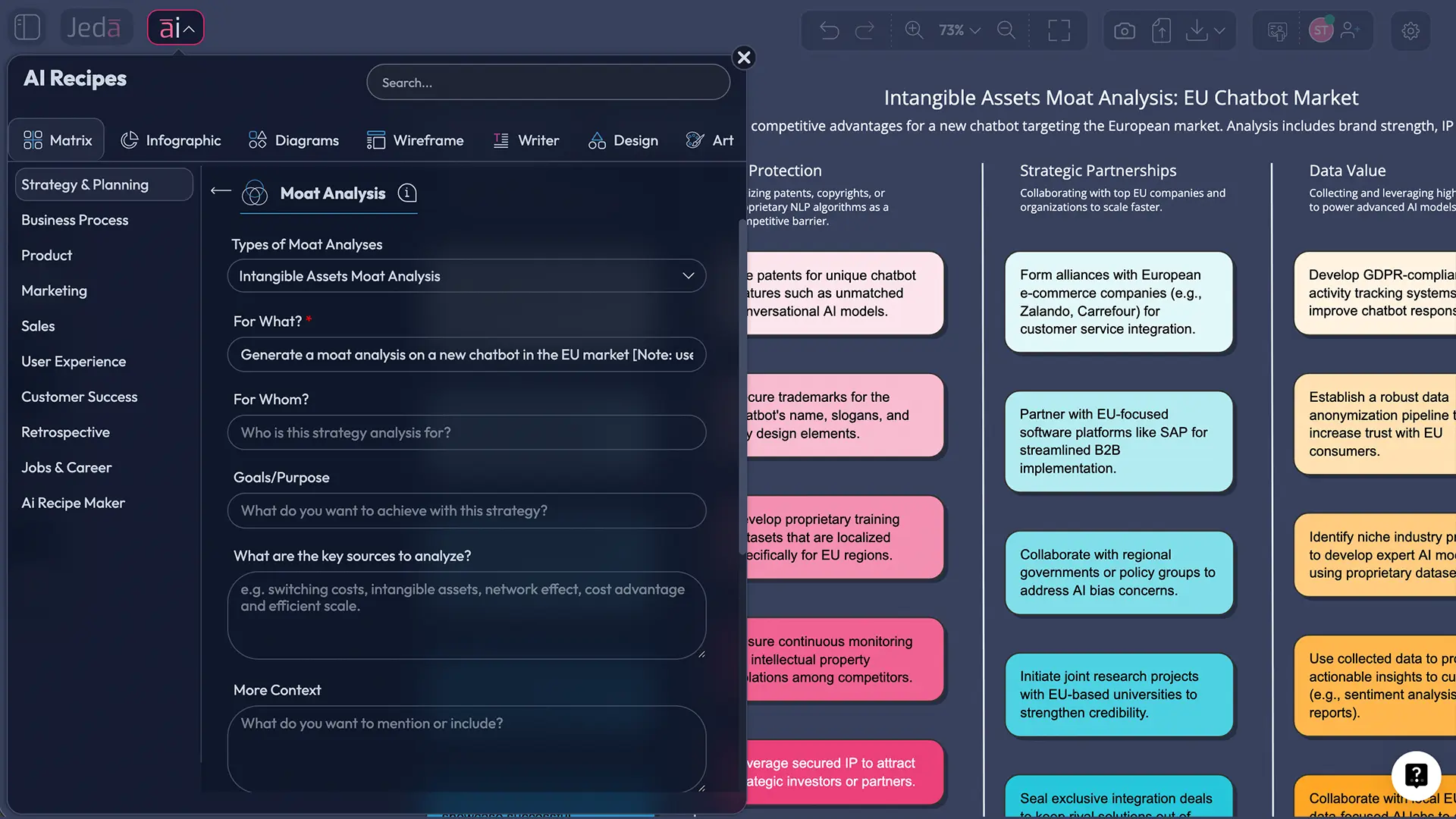Invite a collaborator with the person-plus icon
The width and height of the screenshot is (1456, 819).
1351,30
